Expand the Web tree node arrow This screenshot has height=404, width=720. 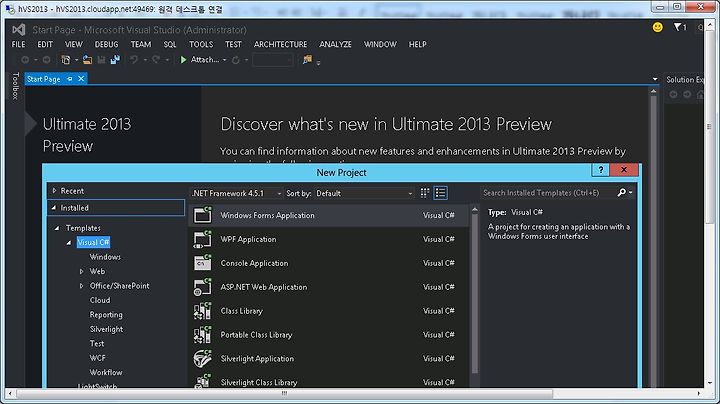click(x=81, y=271)
